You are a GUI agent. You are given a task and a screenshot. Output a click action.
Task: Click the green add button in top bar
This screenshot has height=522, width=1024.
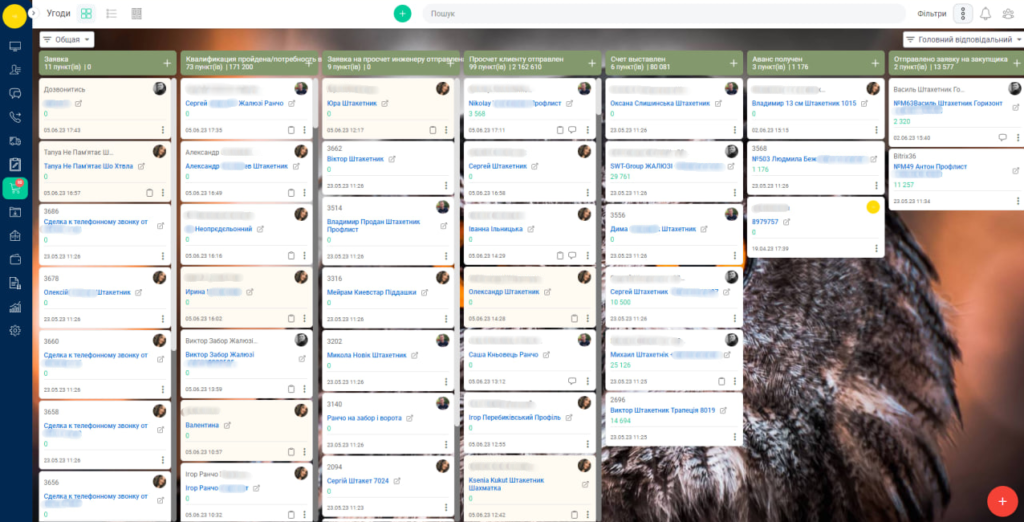(402, 14)
